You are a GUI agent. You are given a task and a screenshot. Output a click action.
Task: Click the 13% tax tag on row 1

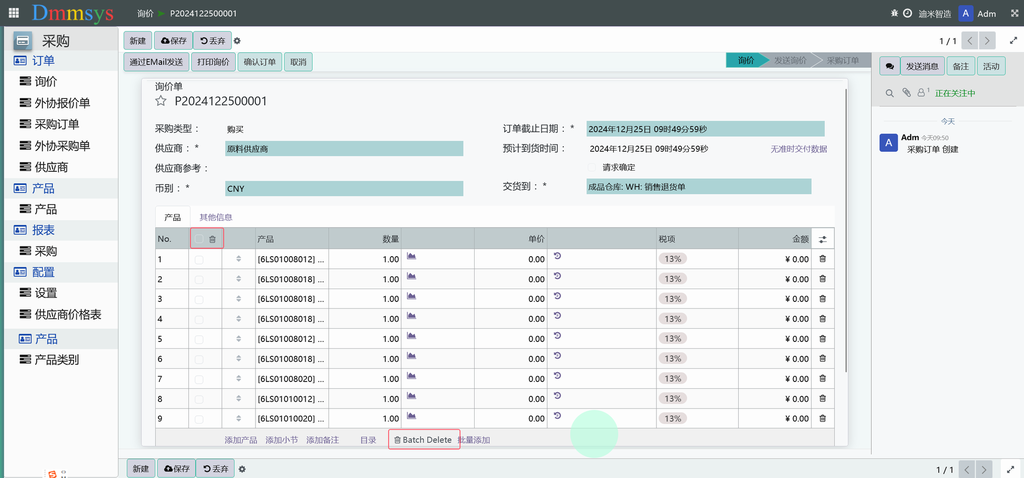672,259
